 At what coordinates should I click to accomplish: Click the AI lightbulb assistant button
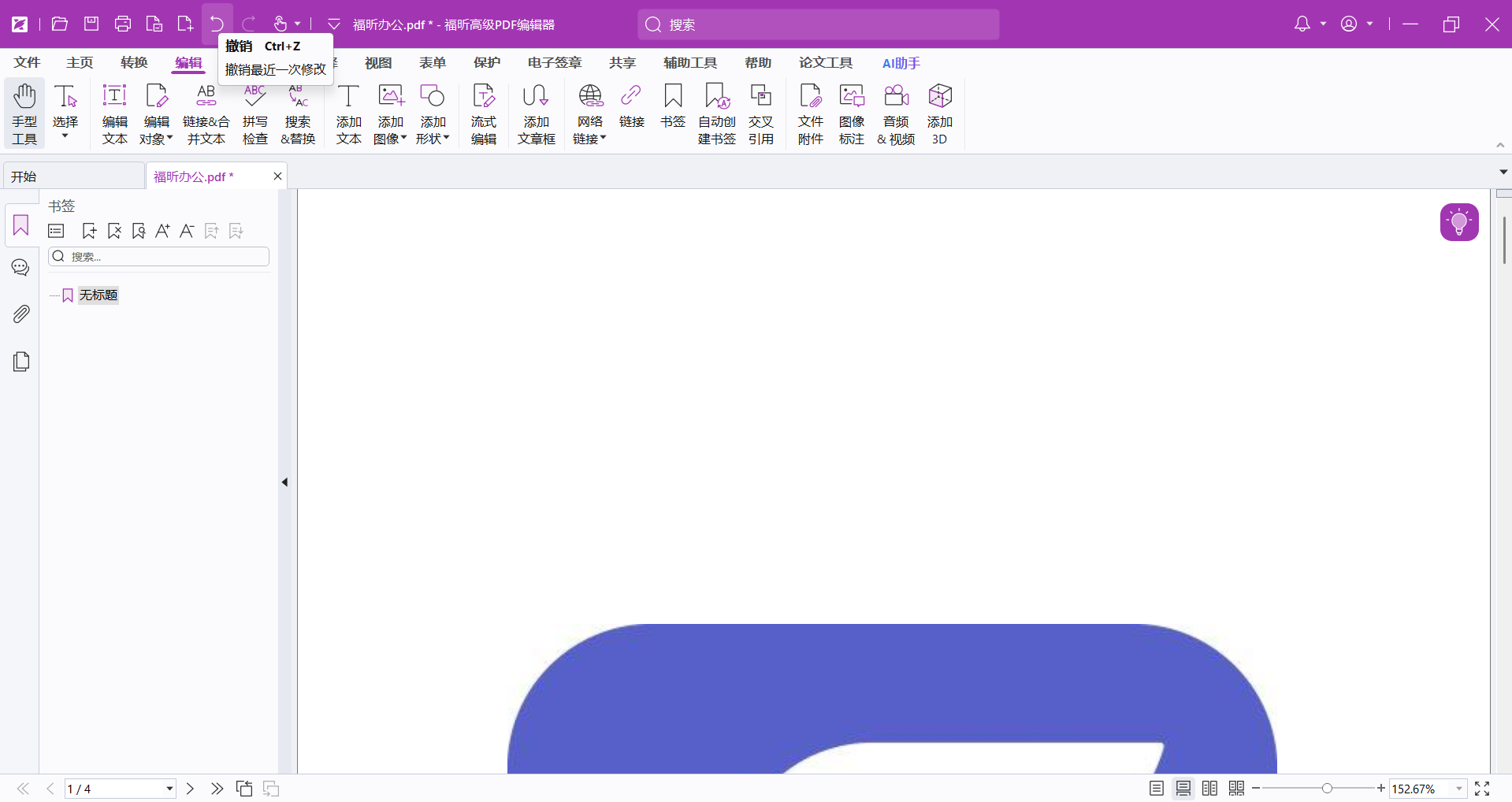click(x=1458, y=222)
